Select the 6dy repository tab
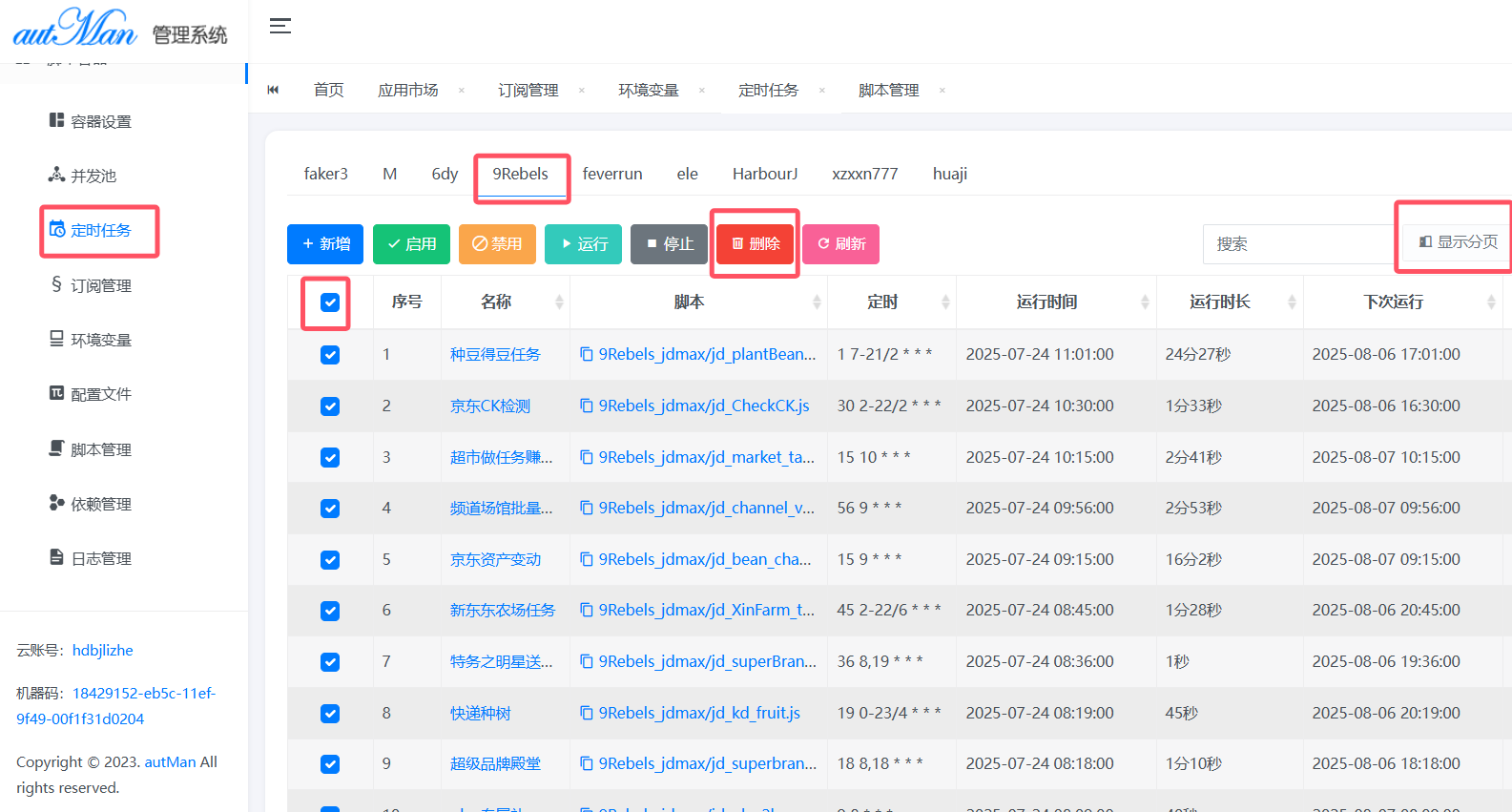Image resolution: width=1512 pixels, height=812 pixels. click(x=445, y=174)
